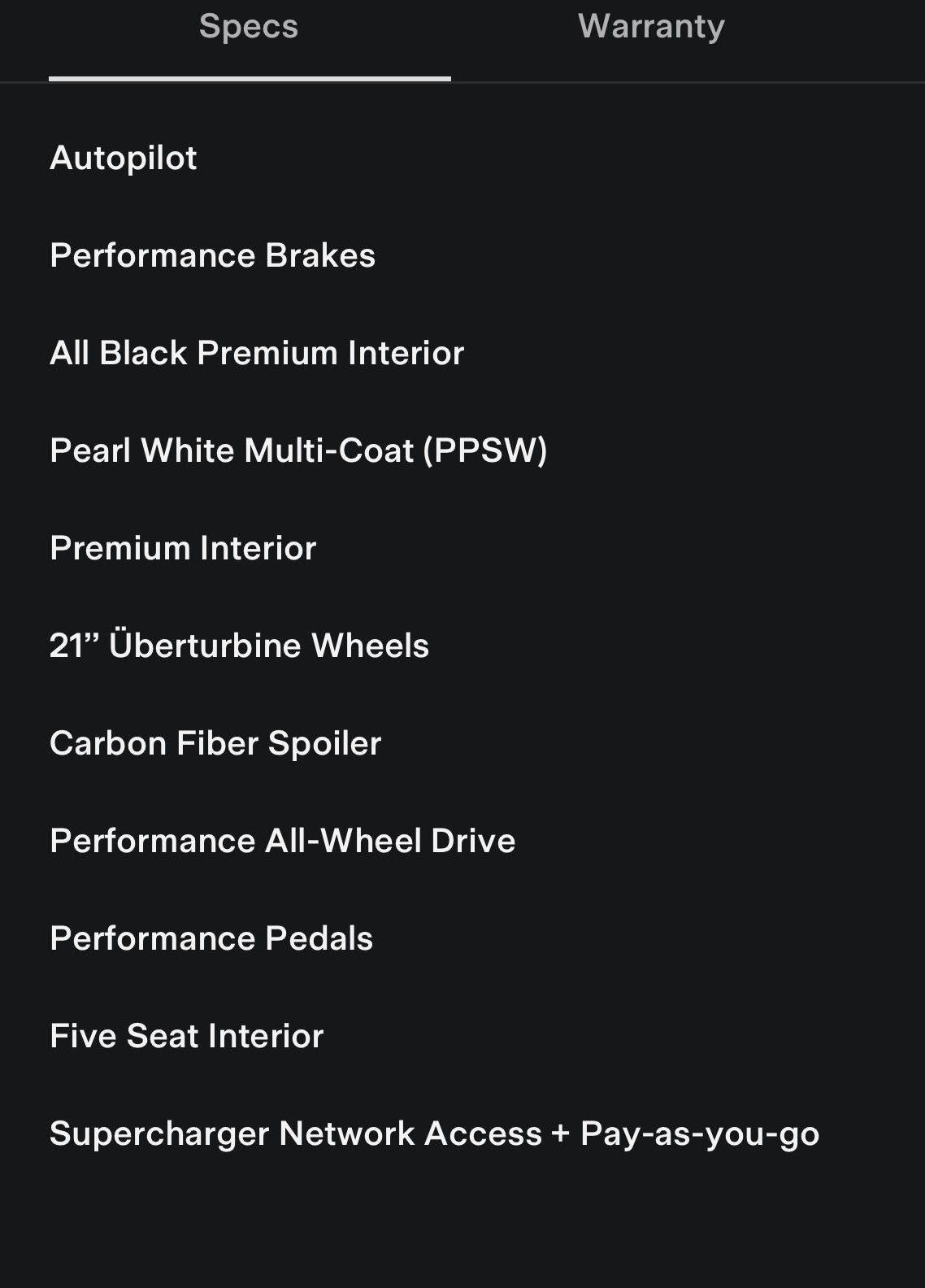
Task: Select the Specs tab
Action: click(249, 27)
